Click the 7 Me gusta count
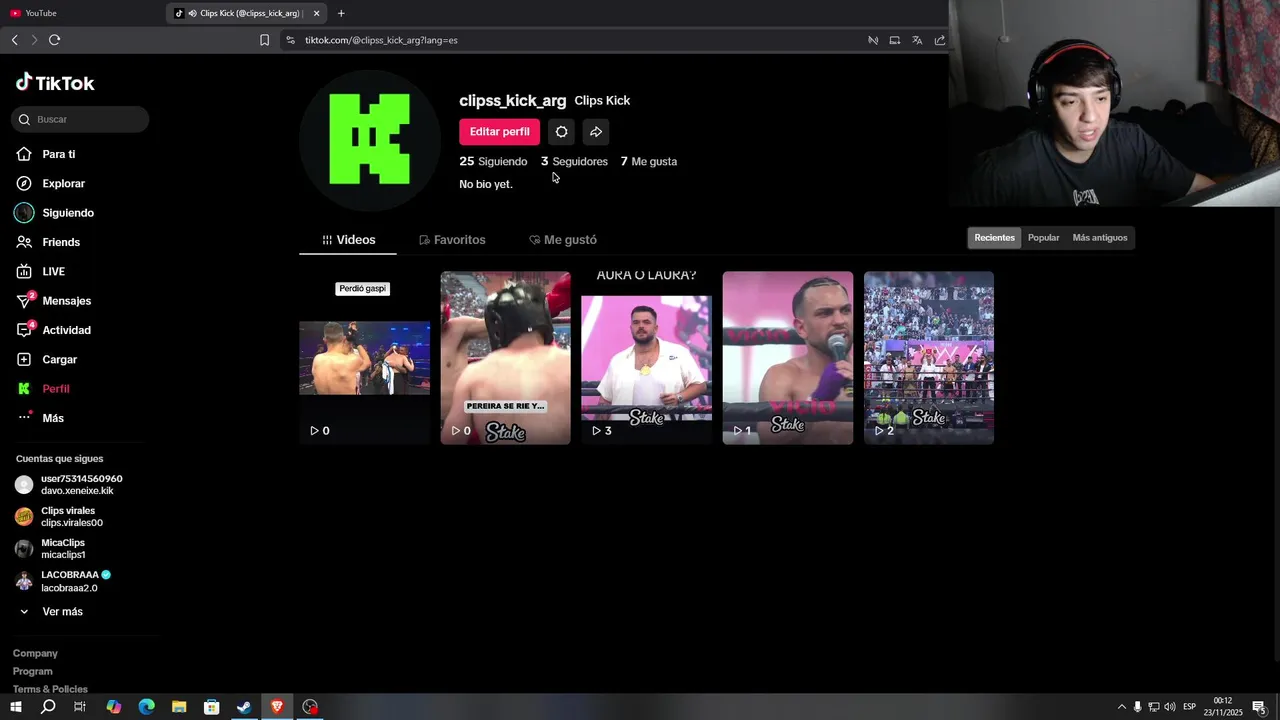Viewport: 1280px width, 720px height. 648,161
